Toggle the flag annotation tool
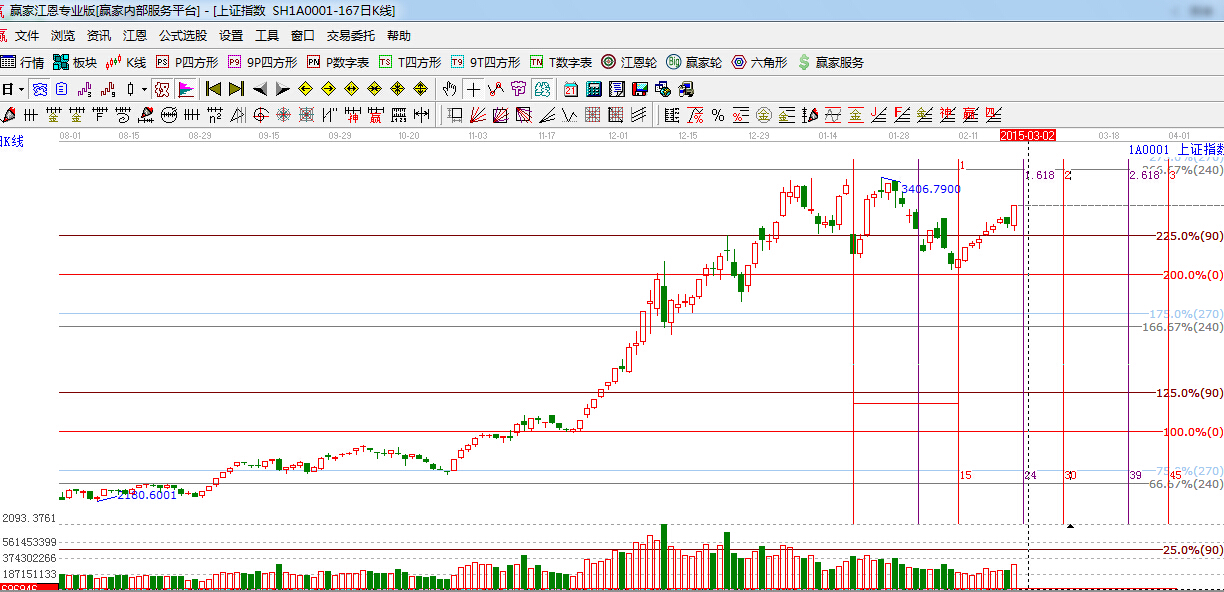 [x=185, y=88]
